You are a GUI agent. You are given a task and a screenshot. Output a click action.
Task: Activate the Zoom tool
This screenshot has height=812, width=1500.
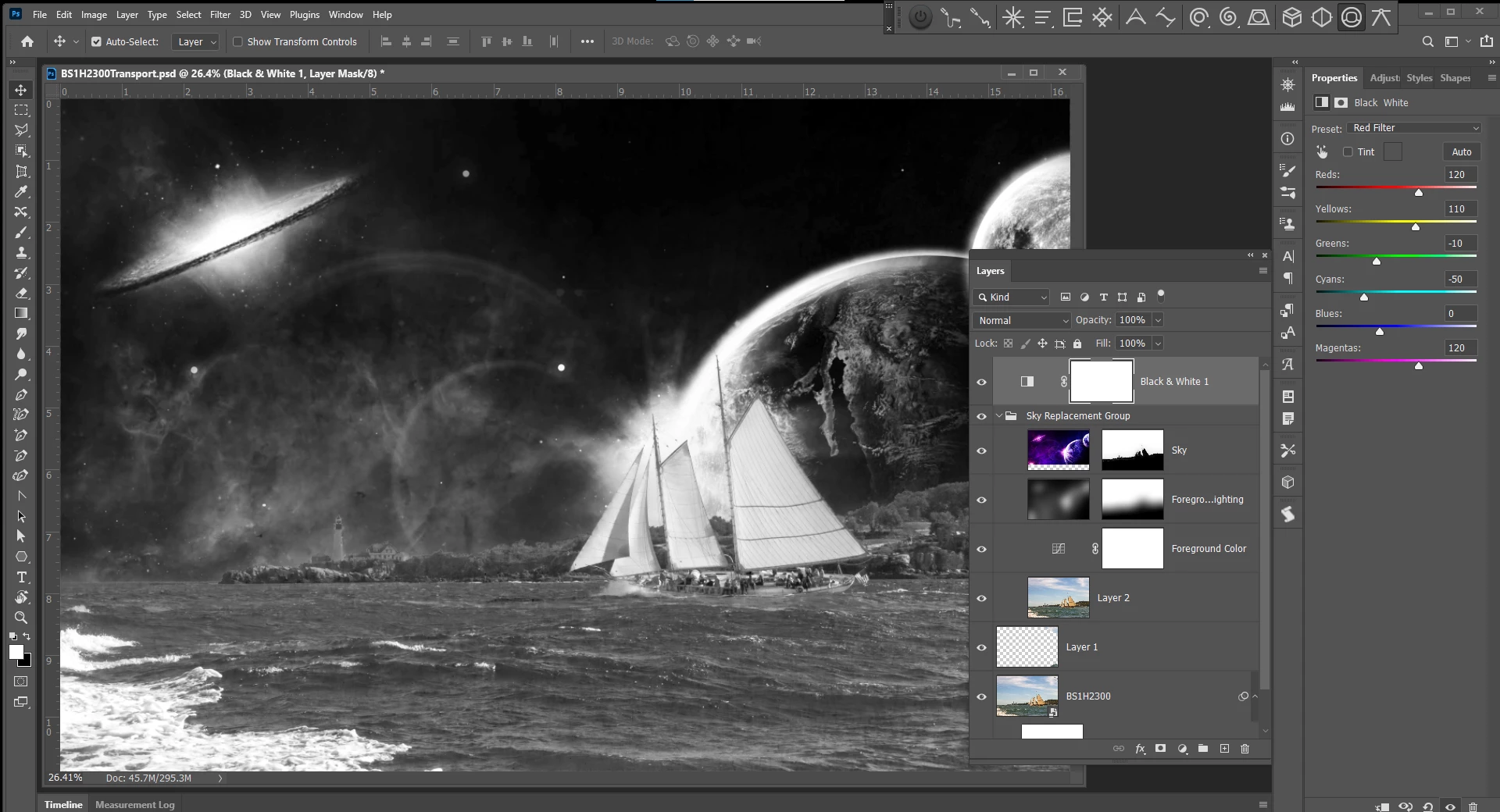(x=21, y=618)
